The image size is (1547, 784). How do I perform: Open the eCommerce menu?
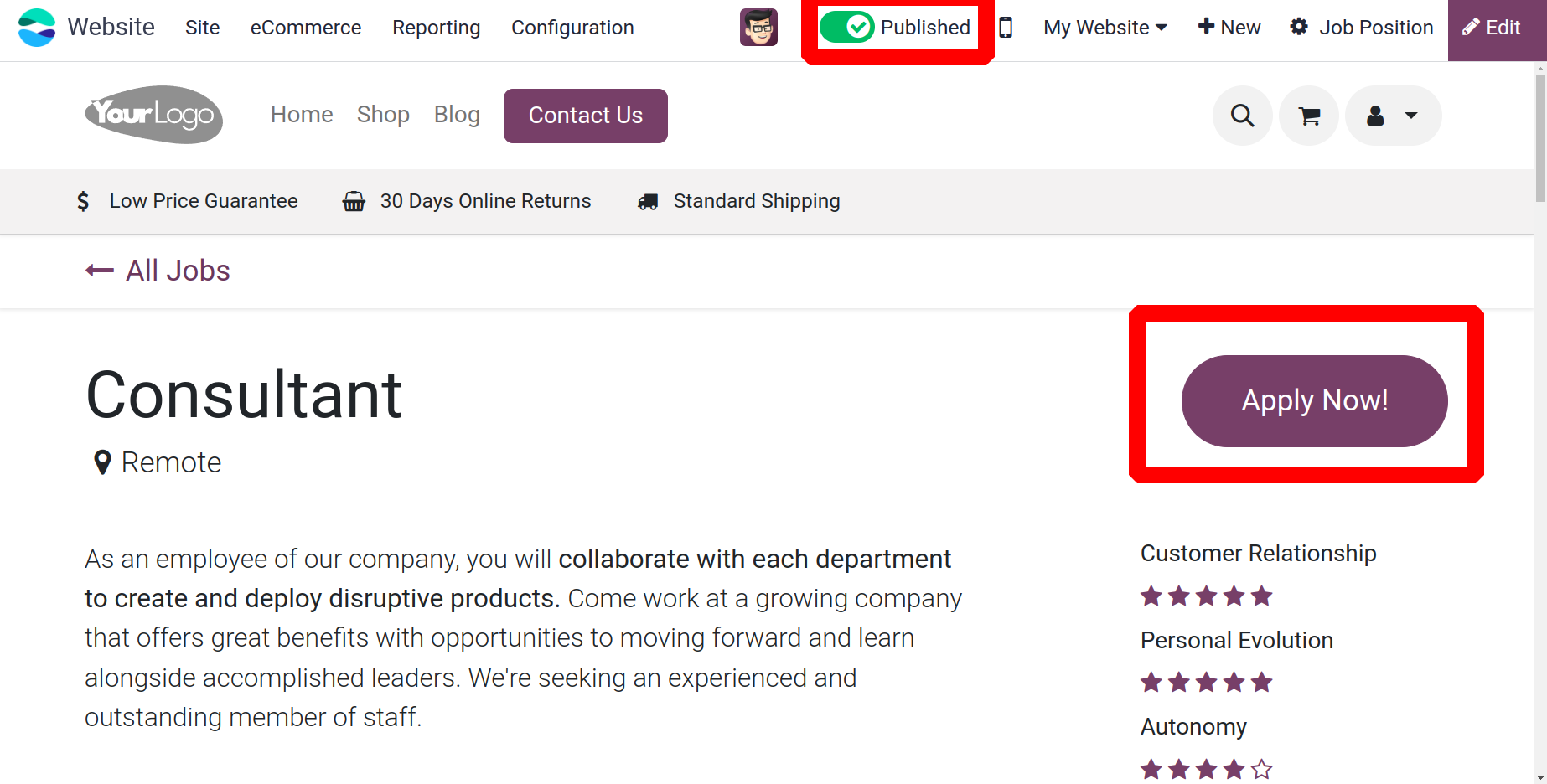306,28
